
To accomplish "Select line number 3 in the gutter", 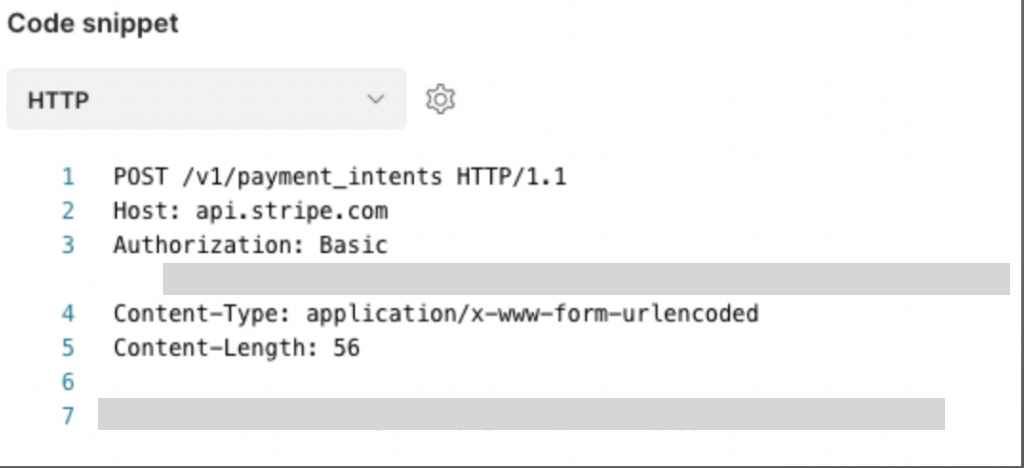I will point(69,245).
